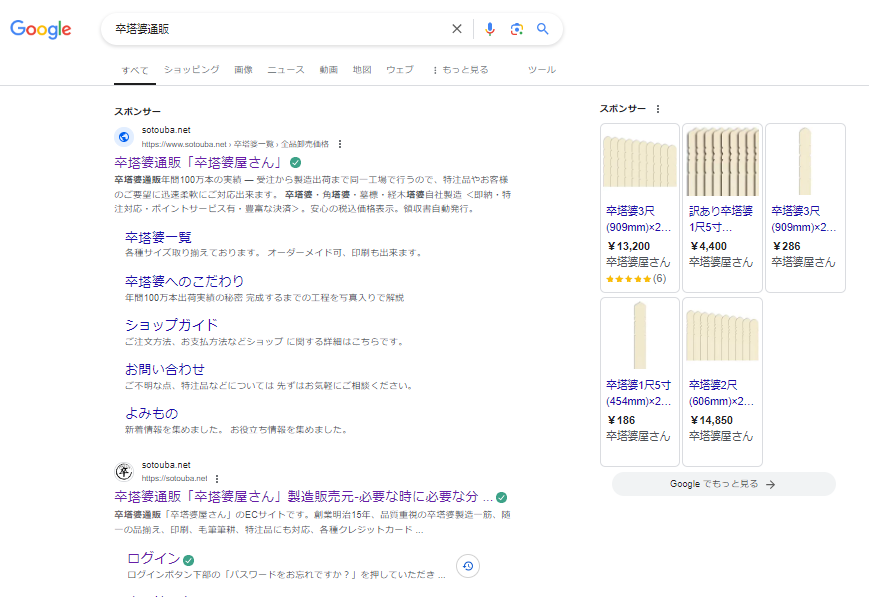This screenshot has height=597, width=869.
Task: Click the history clock icon near ログイン
Action: (x=468, y=566)
